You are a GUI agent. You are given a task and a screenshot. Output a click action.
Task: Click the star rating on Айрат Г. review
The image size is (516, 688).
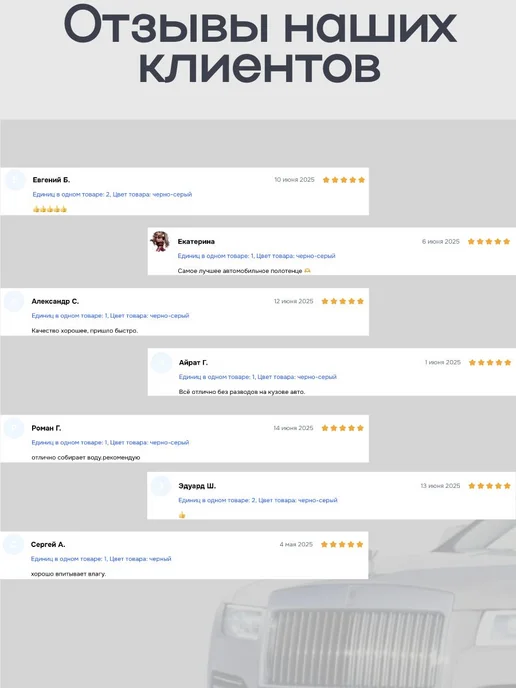490,362
